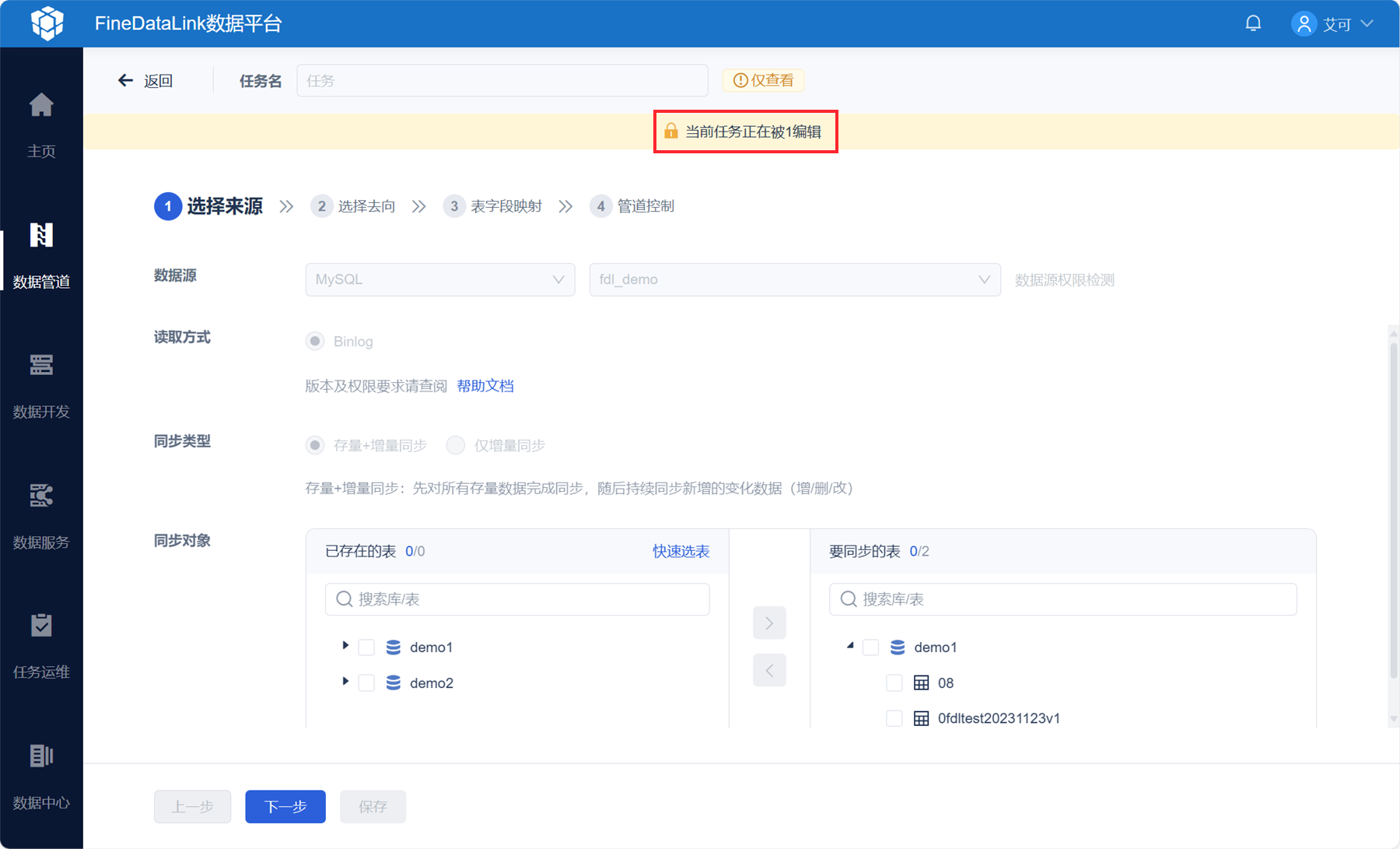
Task: Go to 主页 home in sidebar
Action: 41,125
